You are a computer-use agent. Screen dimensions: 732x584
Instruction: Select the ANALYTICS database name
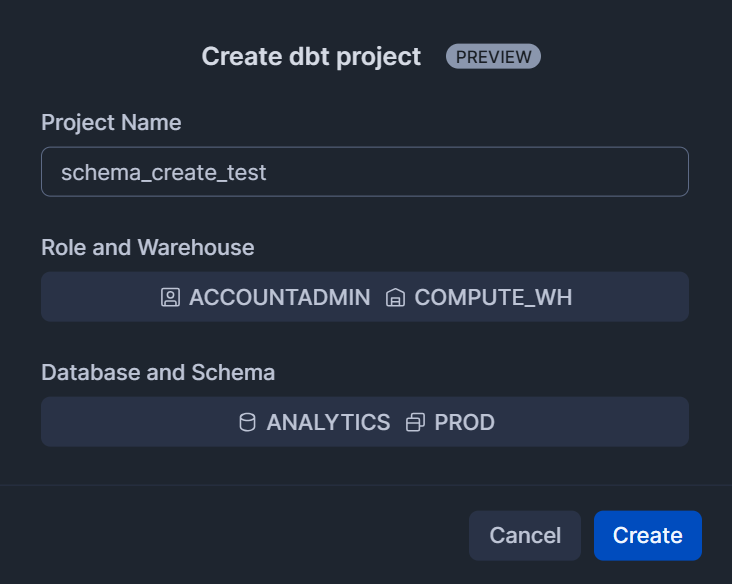point(328,422)
